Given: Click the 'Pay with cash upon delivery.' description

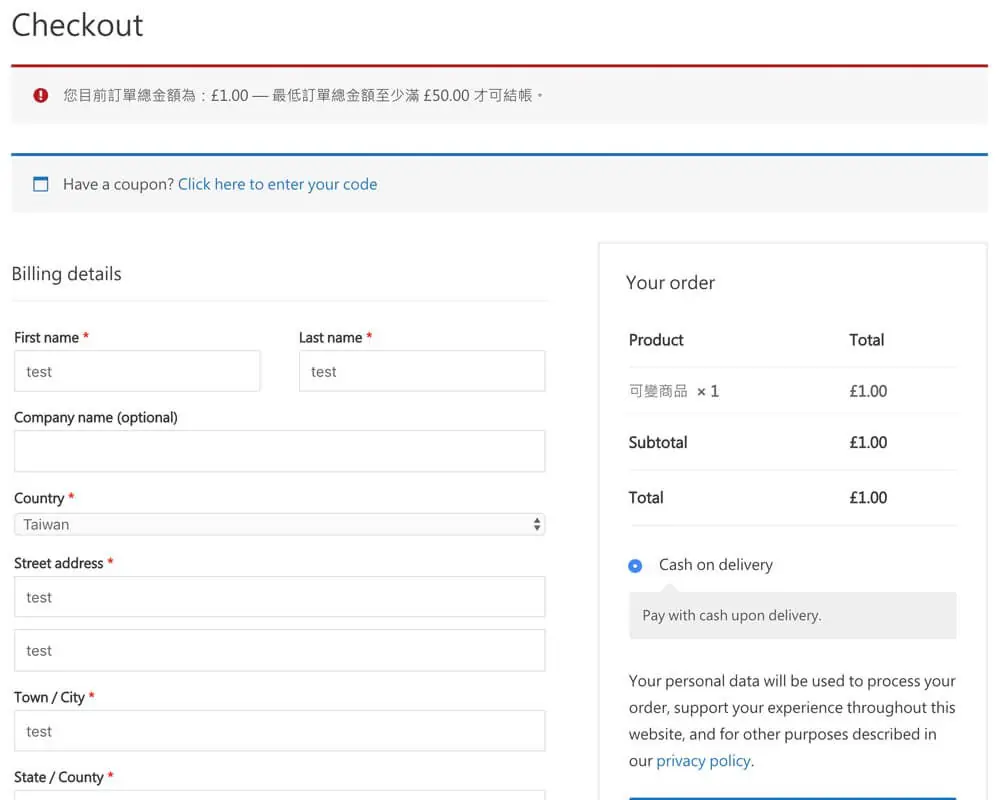Looking at the screenshot, I should click(732, 616).
